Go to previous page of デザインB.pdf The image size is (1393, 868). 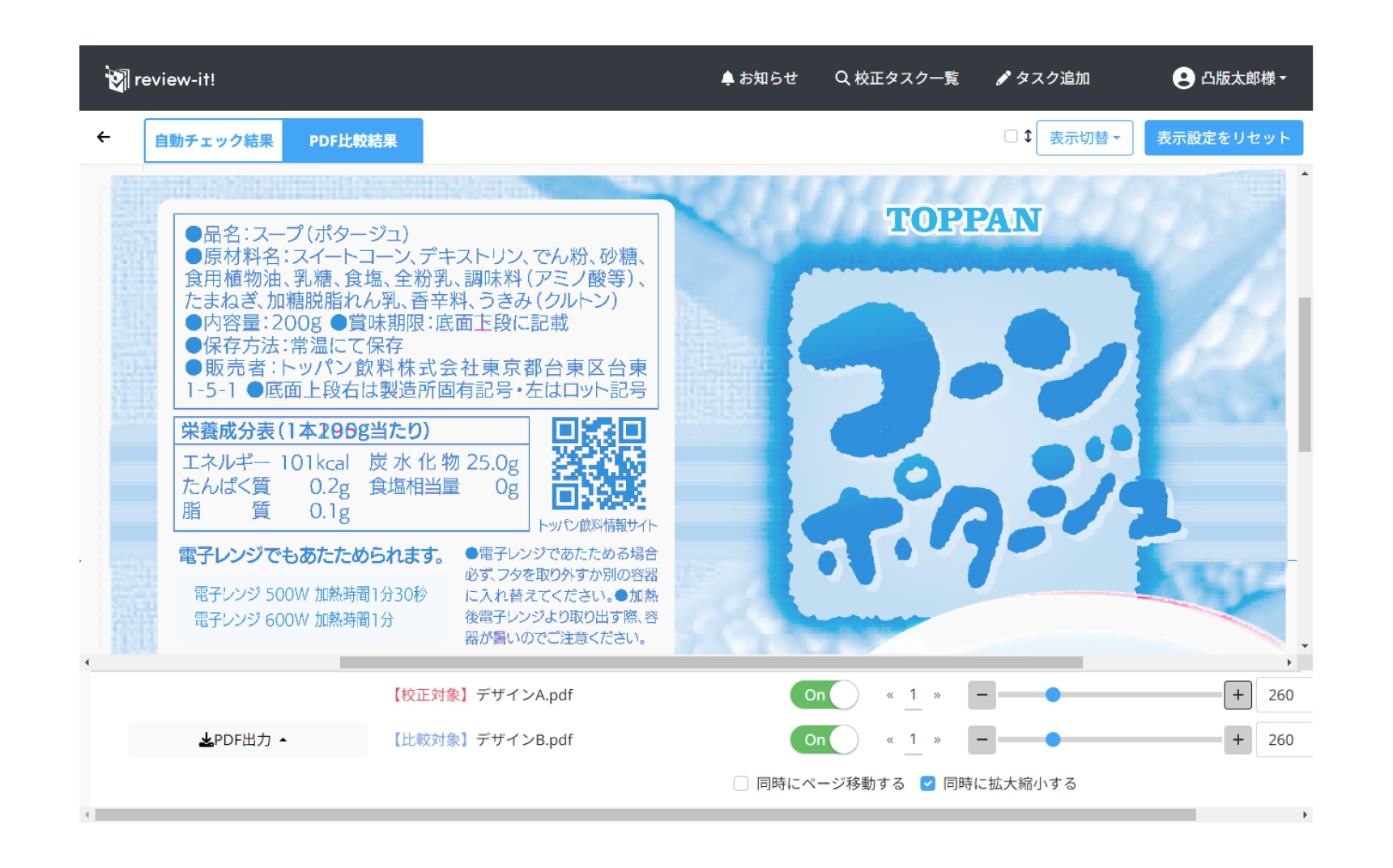[x=889, y=739]
